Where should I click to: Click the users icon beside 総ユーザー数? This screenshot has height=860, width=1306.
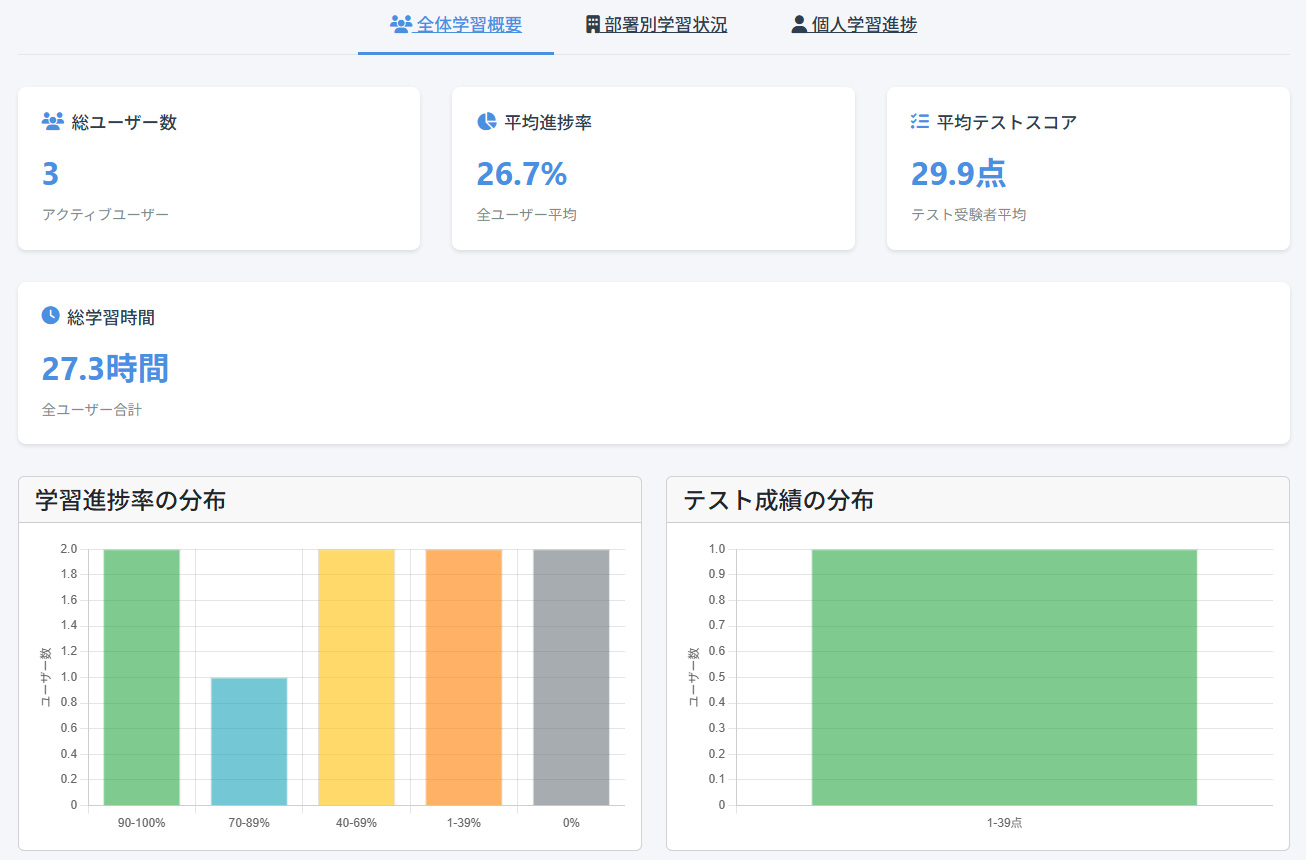[x=53, y=122]
